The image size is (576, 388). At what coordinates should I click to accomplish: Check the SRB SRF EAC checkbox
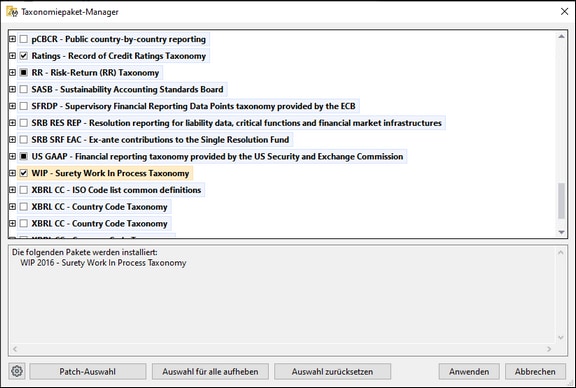pos(24,140)
